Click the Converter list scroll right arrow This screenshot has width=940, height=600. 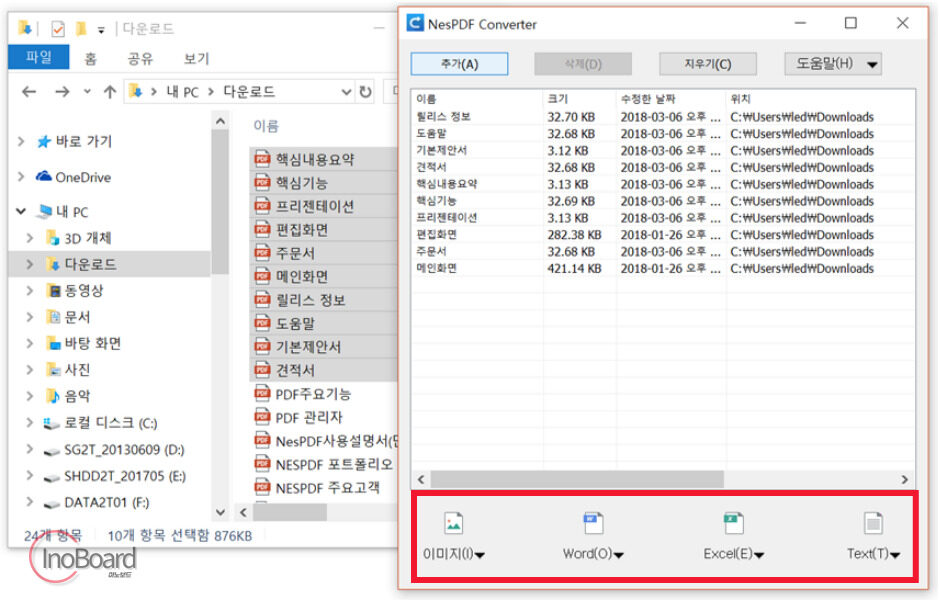click(x=905, y=480)
